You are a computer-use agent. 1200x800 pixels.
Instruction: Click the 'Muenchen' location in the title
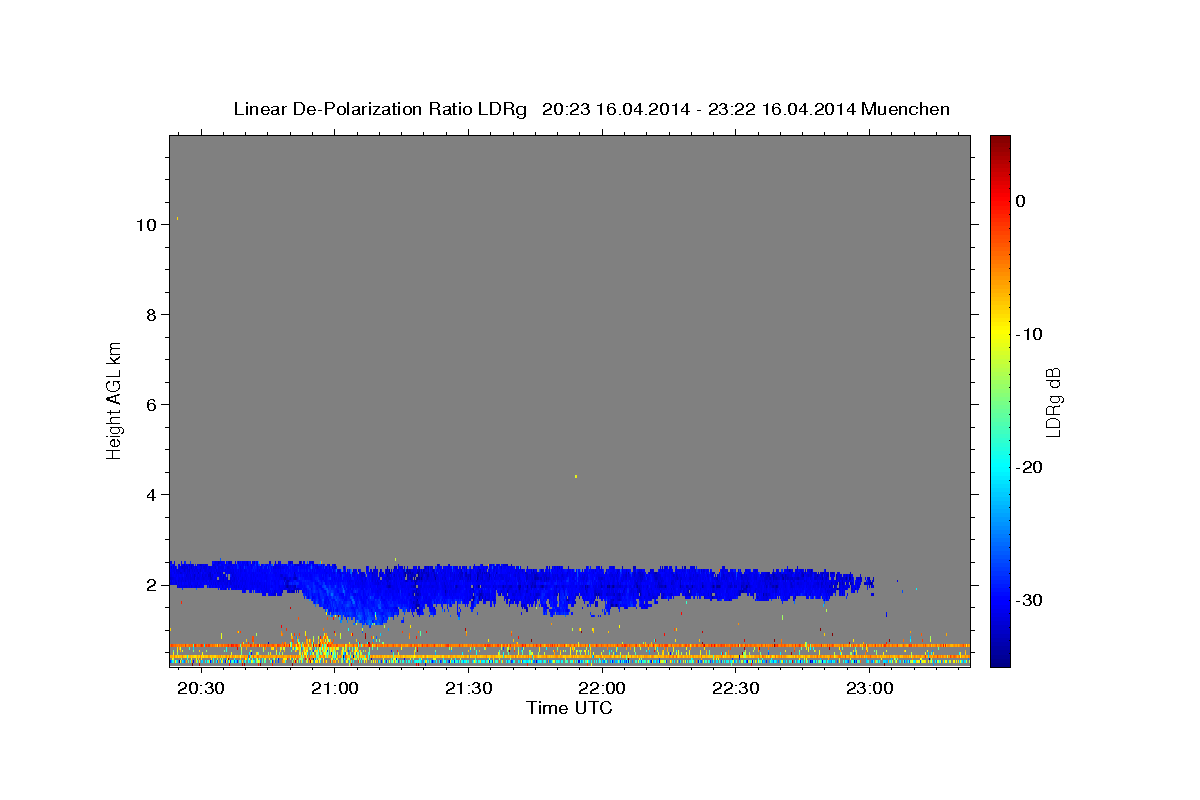pyautogui.click(x=906, y=109)
